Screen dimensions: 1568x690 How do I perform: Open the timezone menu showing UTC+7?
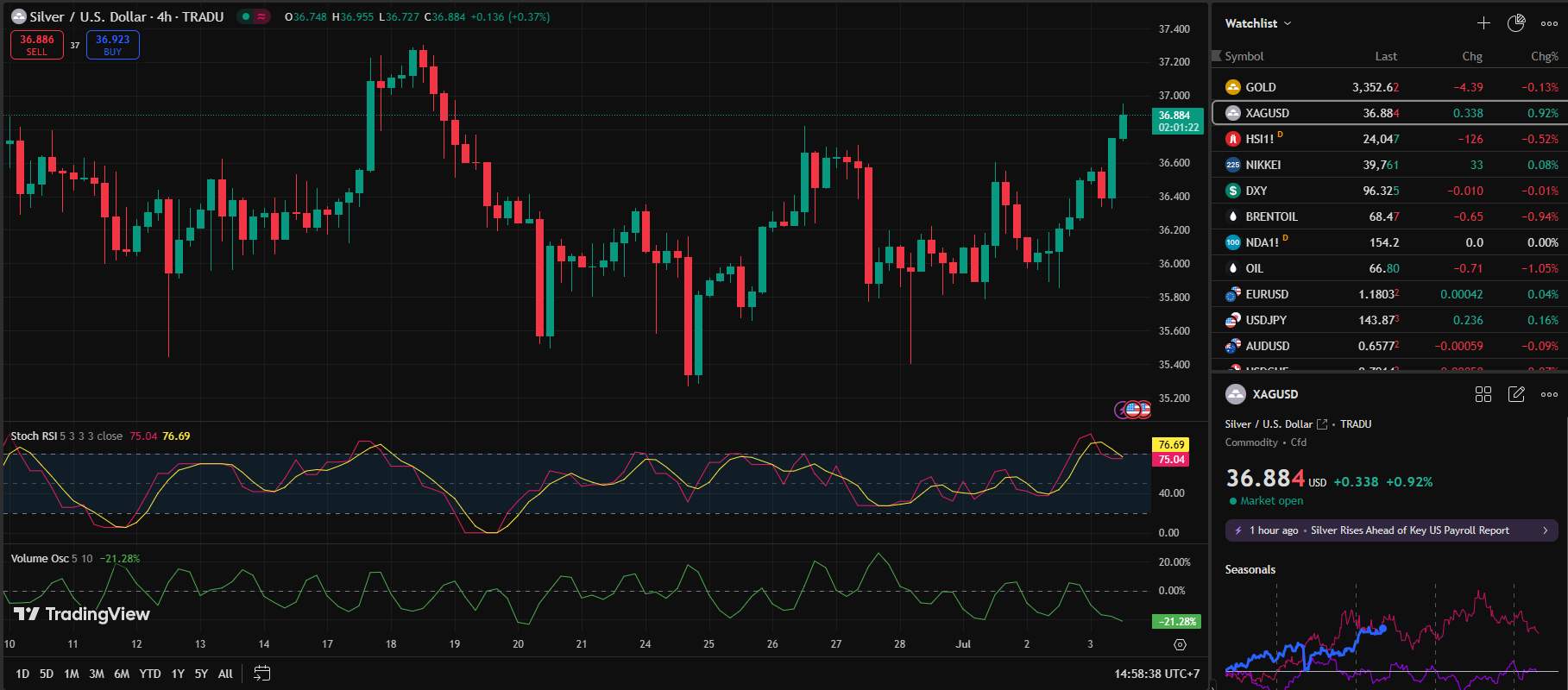click(x=1156, y=674)
